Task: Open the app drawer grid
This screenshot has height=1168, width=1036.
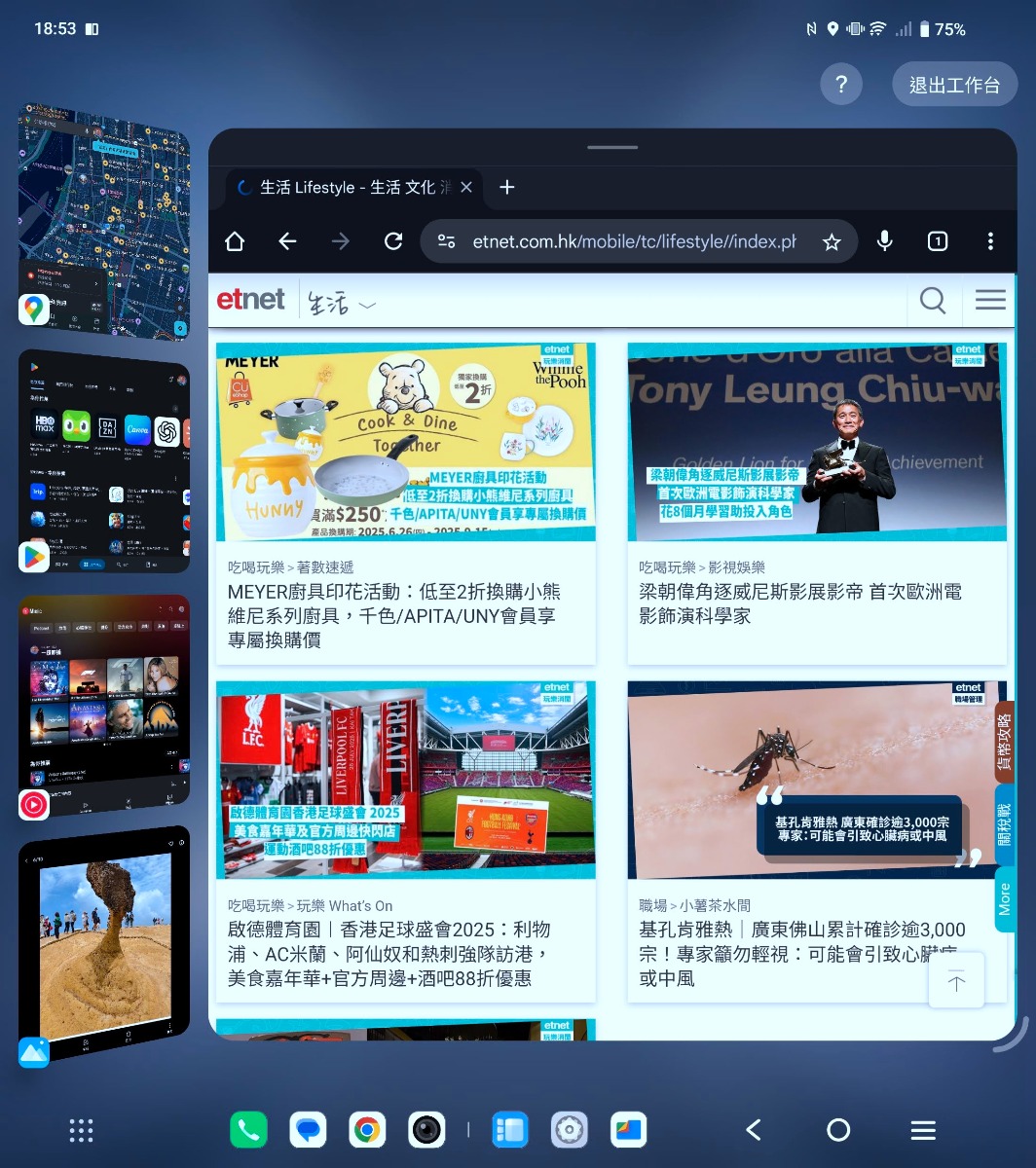Action: tap(82, 1130)
